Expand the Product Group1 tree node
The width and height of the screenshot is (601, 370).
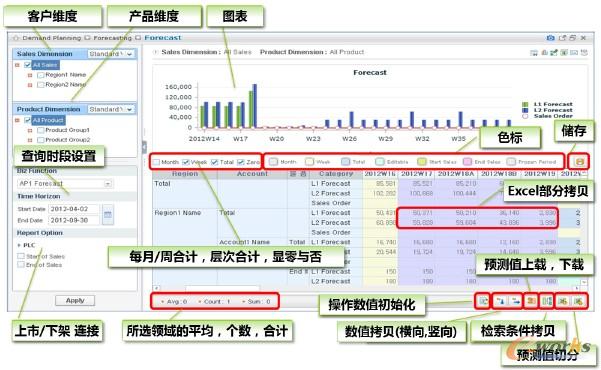click(x=30, y=130)
